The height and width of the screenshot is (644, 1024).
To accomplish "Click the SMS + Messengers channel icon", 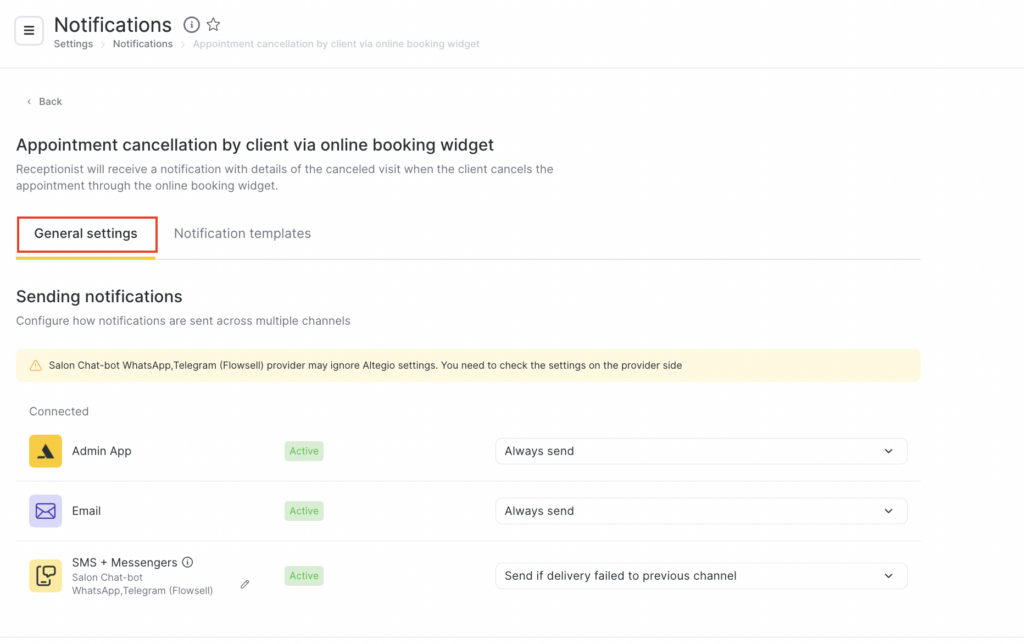I will click(45, 576).
